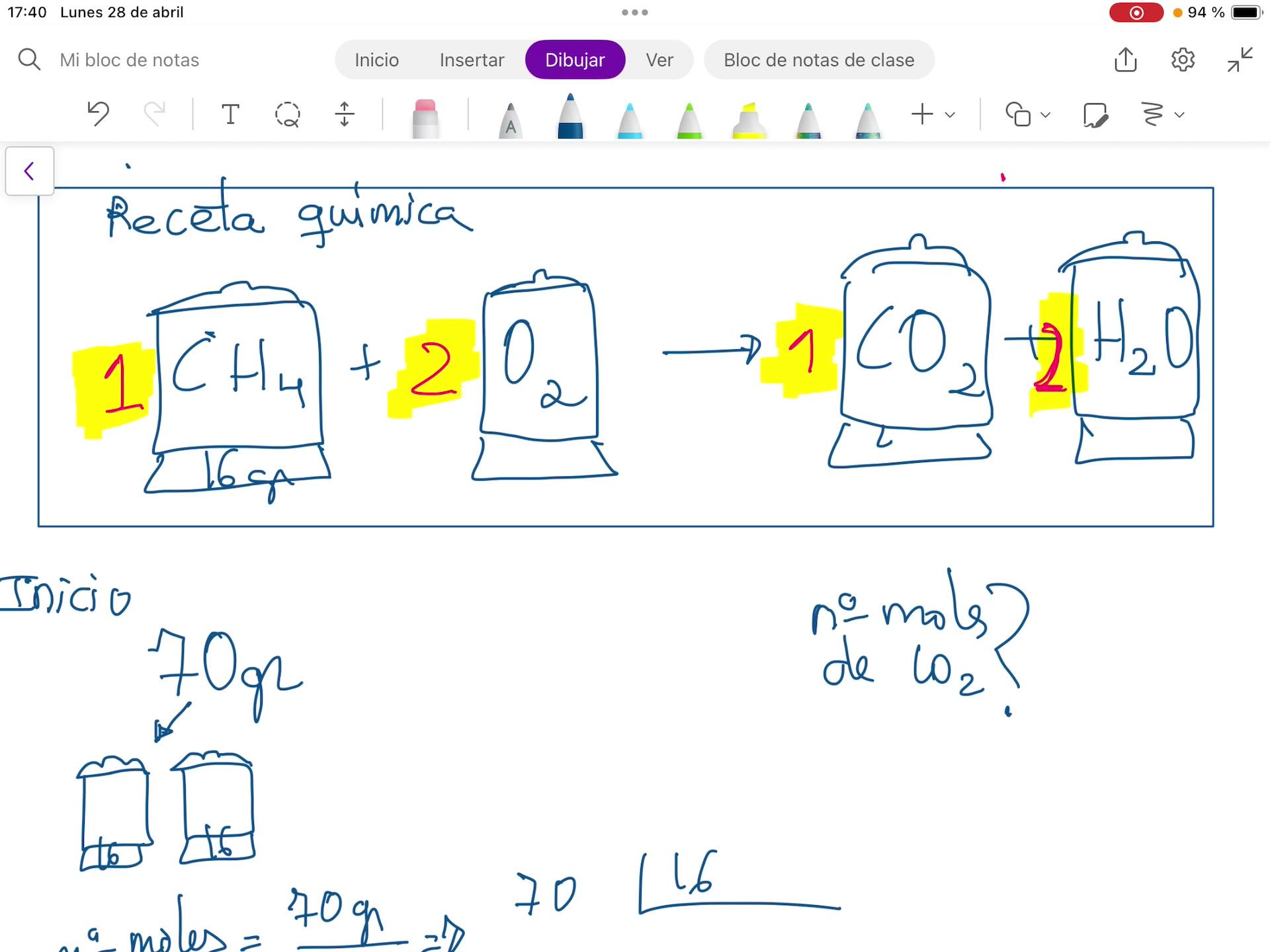Open the ink to text menu
This screenshot has width=1270, height=952.
1152,114
